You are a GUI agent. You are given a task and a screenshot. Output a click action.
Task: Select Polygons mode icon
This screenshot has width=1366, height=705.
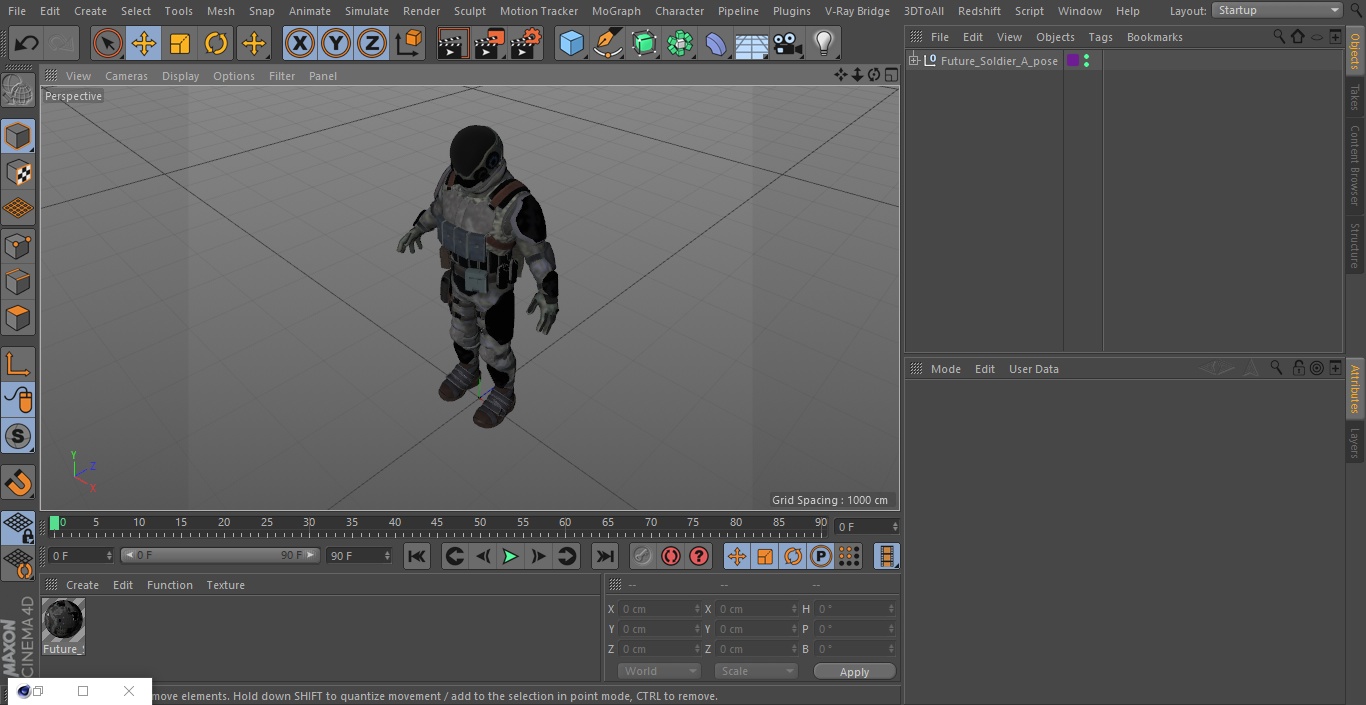18,318
